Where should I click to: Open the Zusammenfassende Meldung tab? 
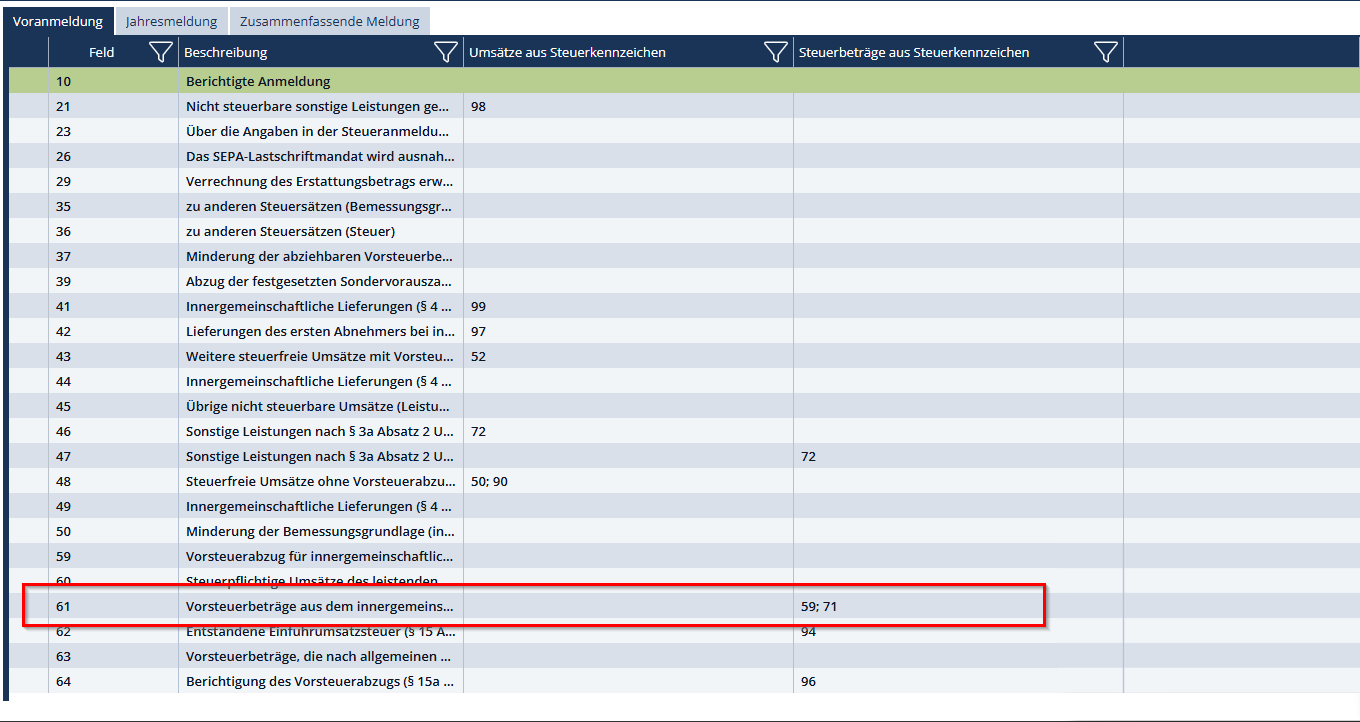click(329, 21)
